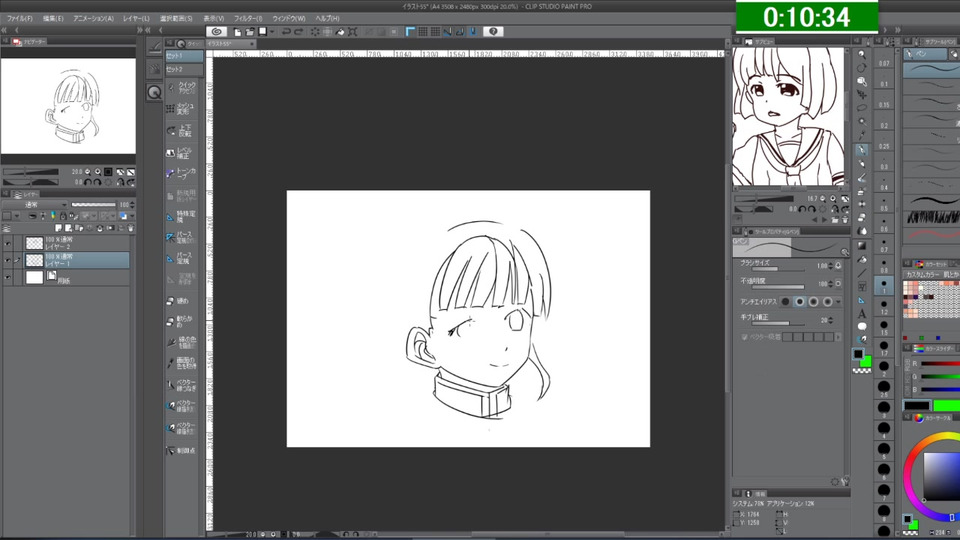
Task: Click the stabilization 20 spinner
Action: point(831,320)
